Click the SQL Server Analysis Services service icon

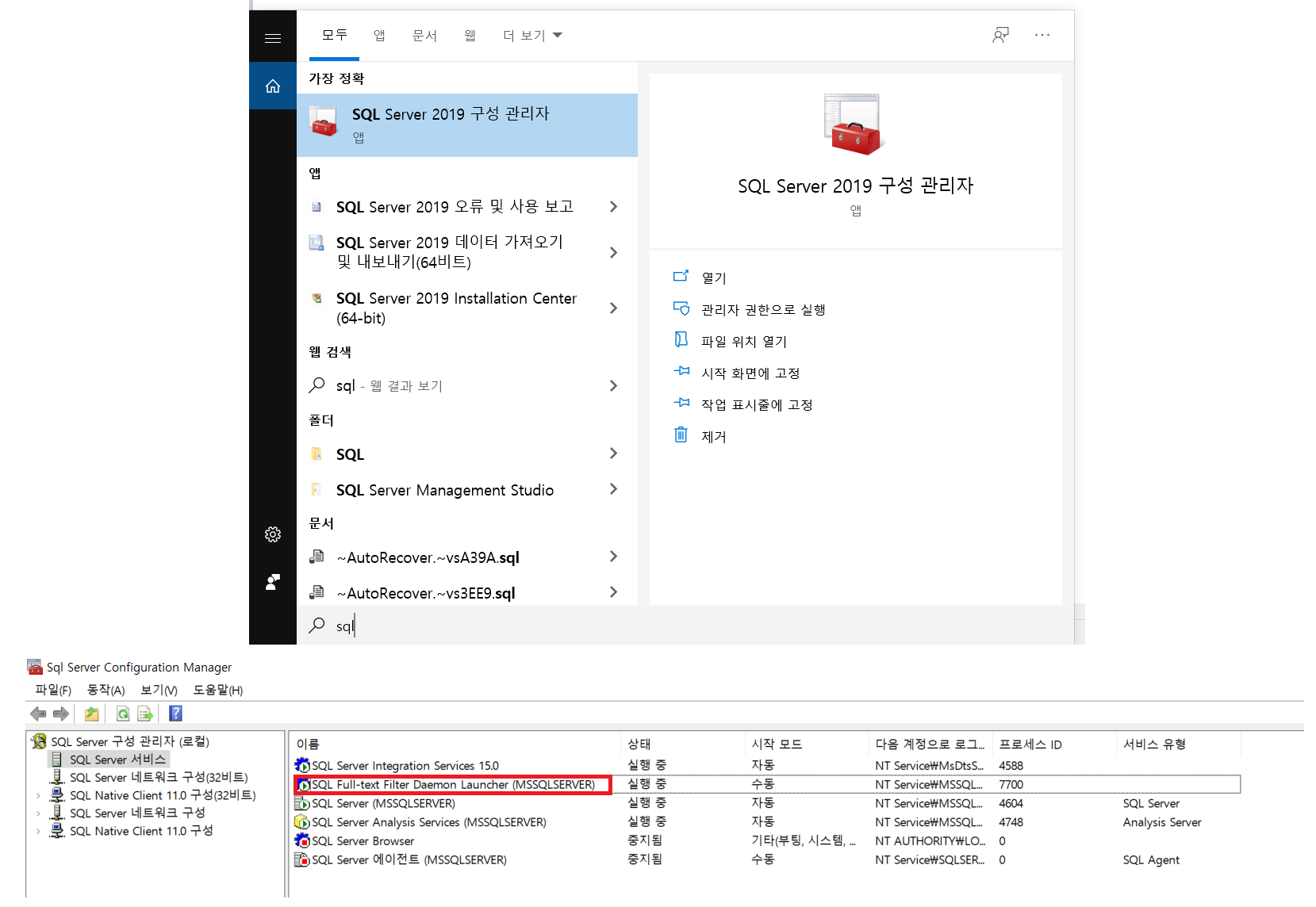(302, 822)
